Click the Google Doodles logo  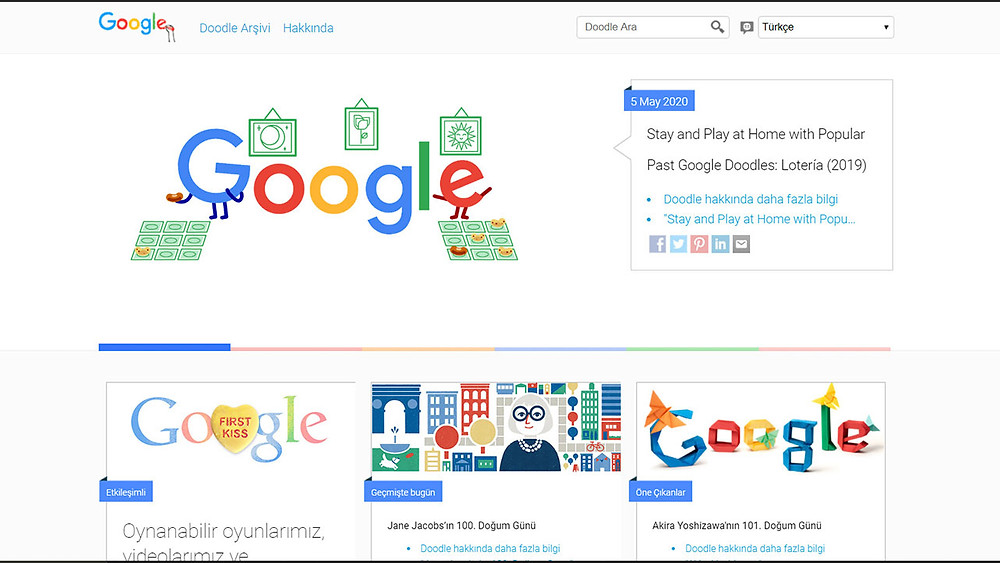pyautogui.click(x=137, y=26)
